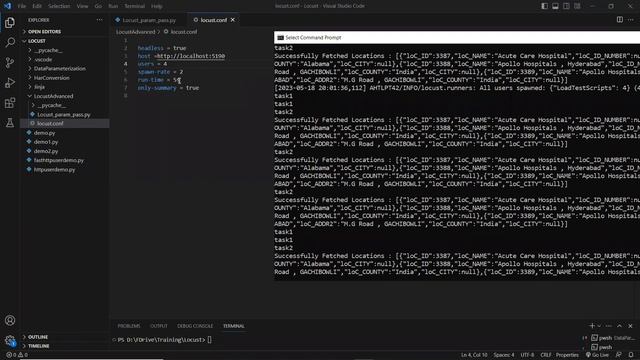
Task: Switch to the Output panel tab
Action: pyautogui.click(x=159, y=326)
